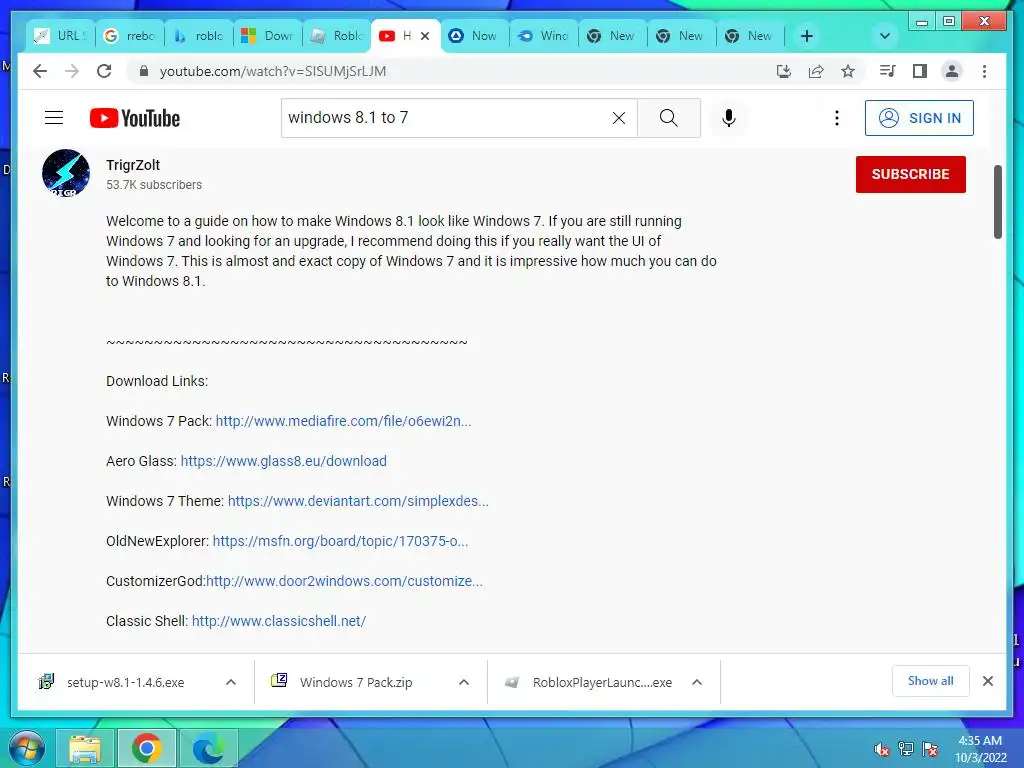
Task: Switch to the Now tab
Action: coord(475,36)
